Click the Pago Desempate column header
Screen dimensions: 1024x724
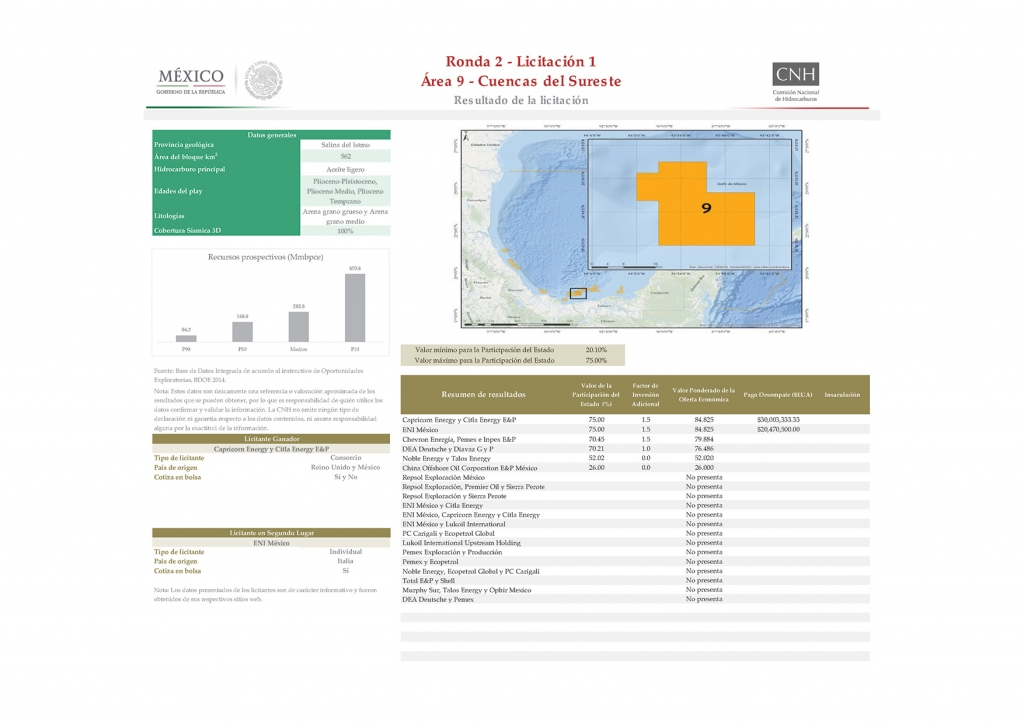778,394
